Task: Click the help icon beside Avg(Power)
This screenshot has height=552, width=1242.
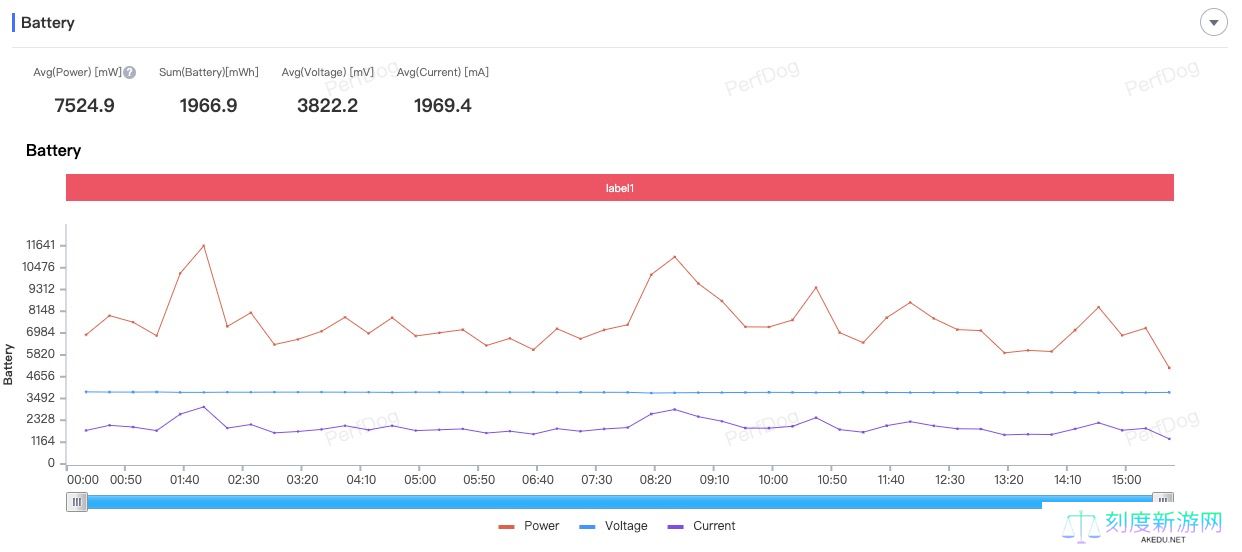Action: point(130,72)
